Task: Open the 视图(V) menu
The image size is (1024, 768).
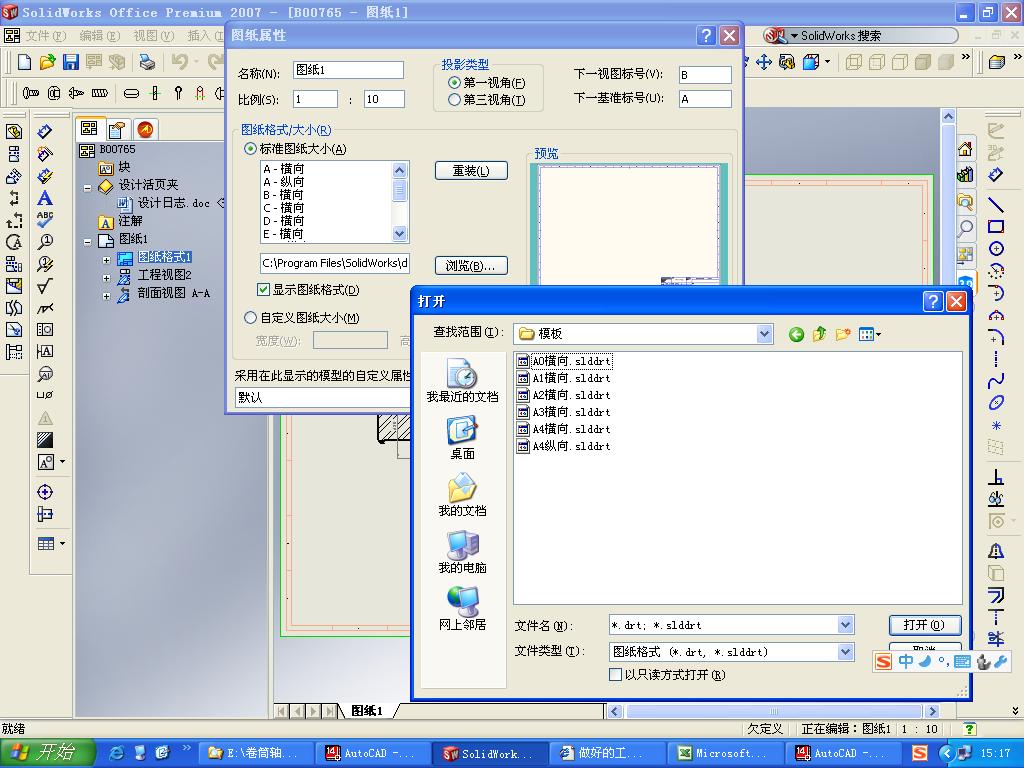Action: click(x=153, y=35)
